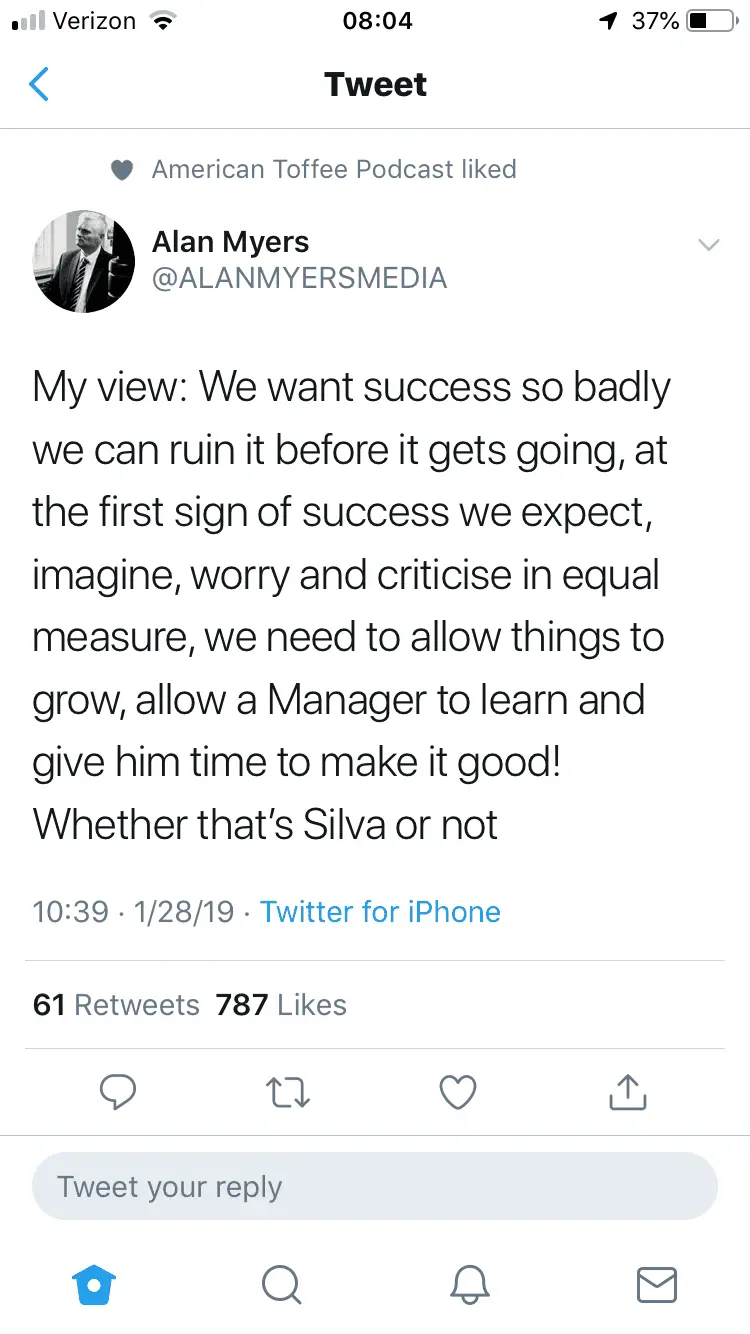Tap "American Toffee Podcast liked" label

pos(334,170)
